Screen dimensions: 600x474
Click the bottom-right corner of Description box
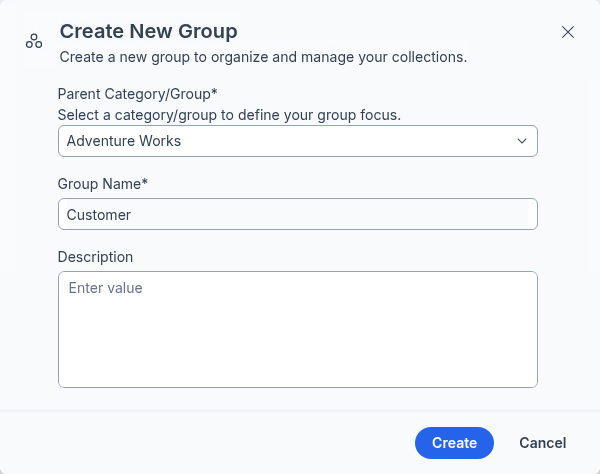click(x=531, y=380)
